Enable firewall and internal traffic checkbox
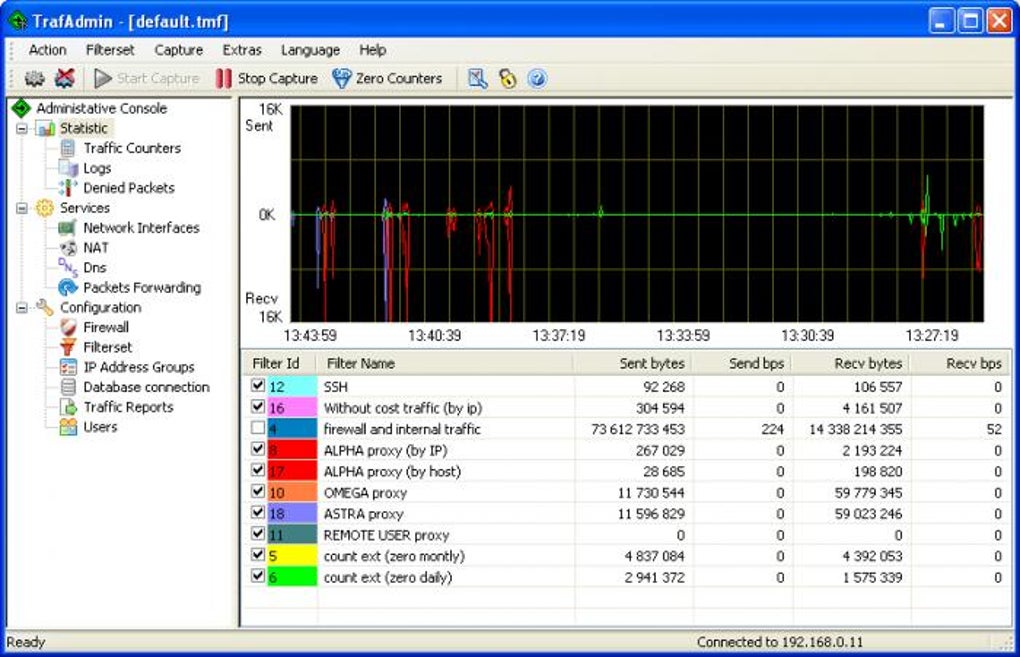 258,428
